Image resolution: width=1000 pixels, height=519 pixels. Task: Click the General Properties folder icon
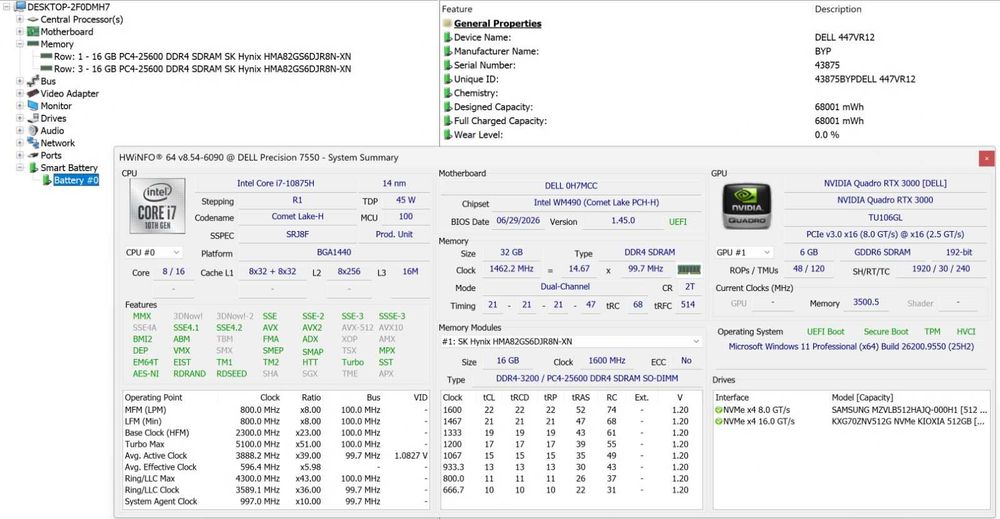pos(447,23)
